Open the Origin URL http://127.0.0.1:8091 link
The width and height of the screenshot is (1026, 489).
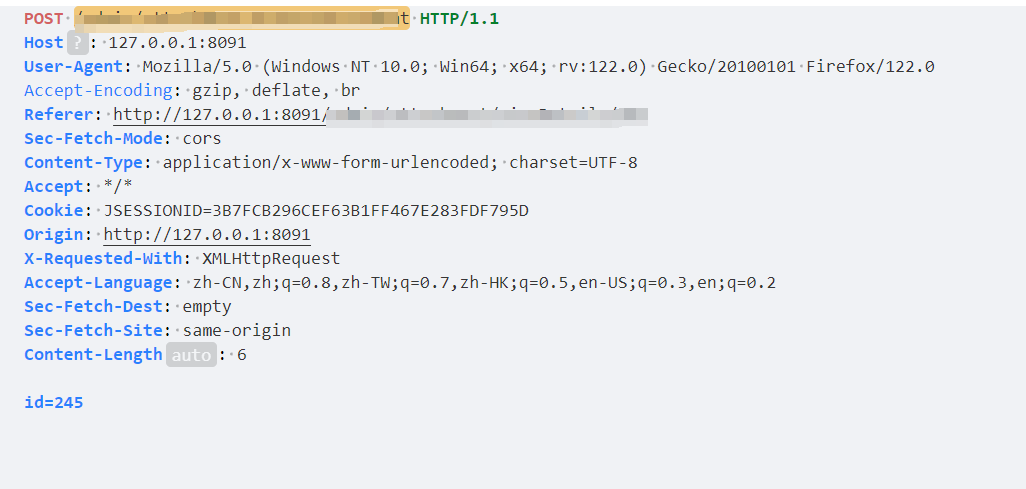pos(207,235)
